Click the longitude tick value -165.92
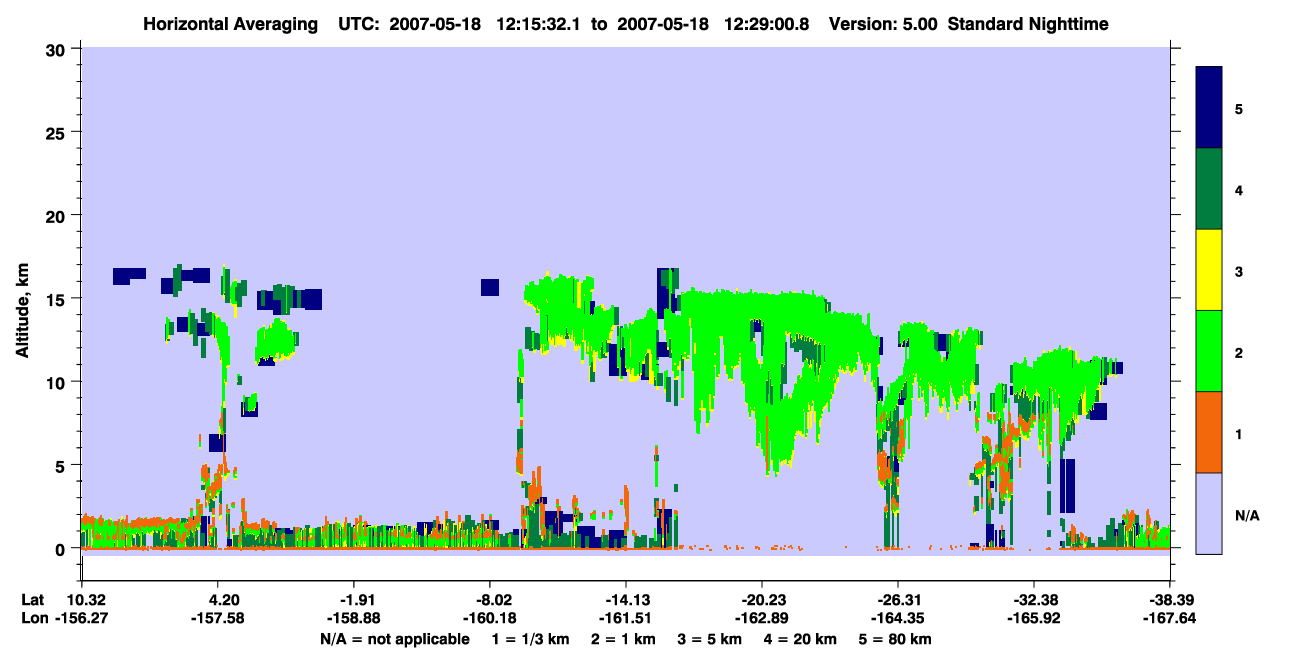The height and width of the screenshot is (667, 1300). 1034,618
